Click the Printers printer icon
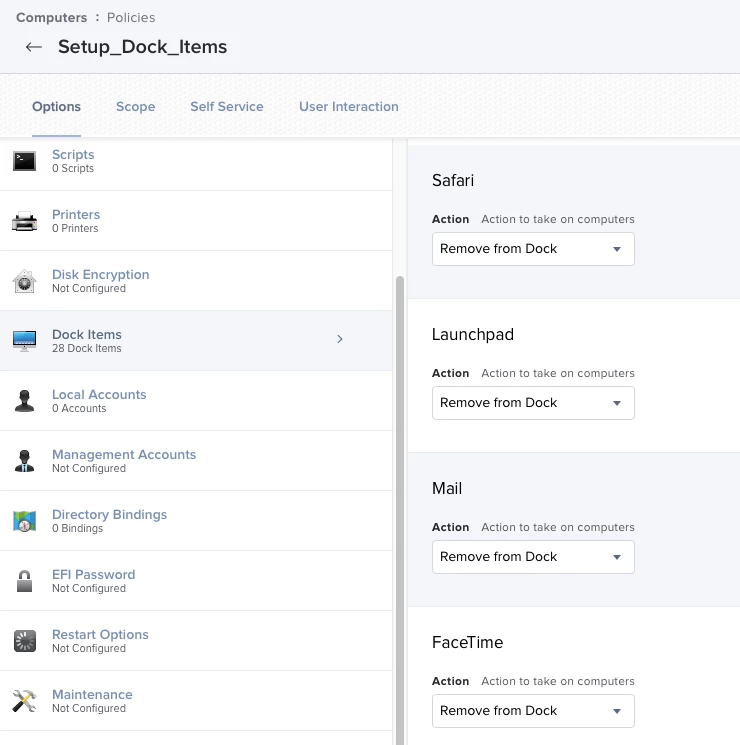740x745 pixels. (x=24, y=221)
